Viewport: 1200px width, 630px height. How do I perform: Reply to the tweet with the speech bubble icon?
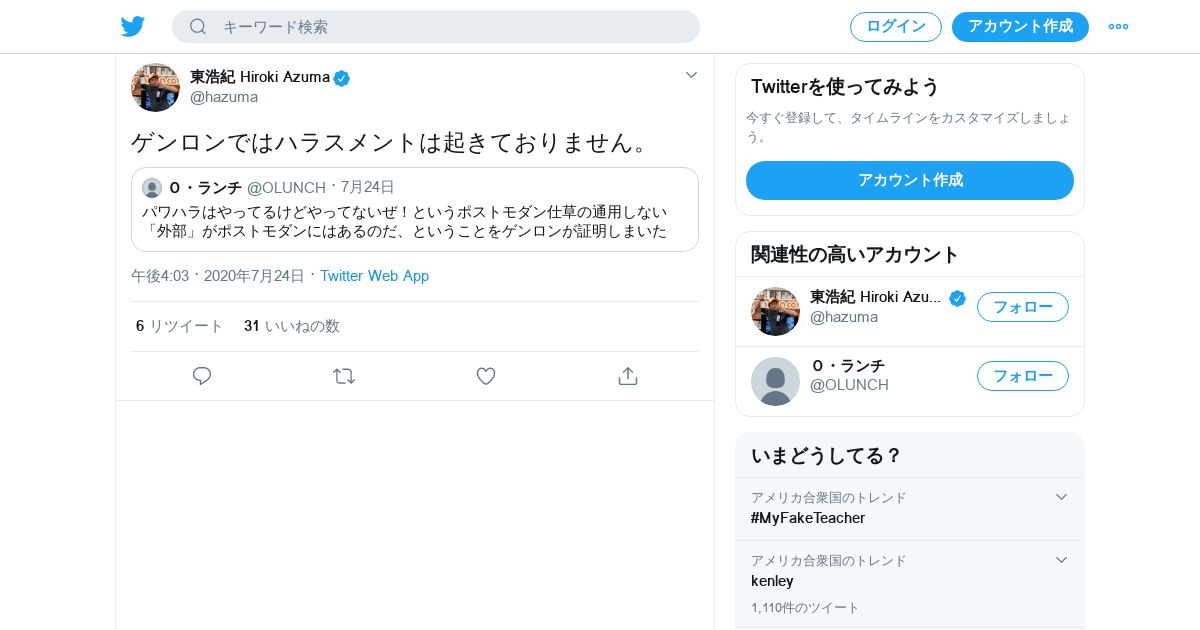tap(202, 376)
